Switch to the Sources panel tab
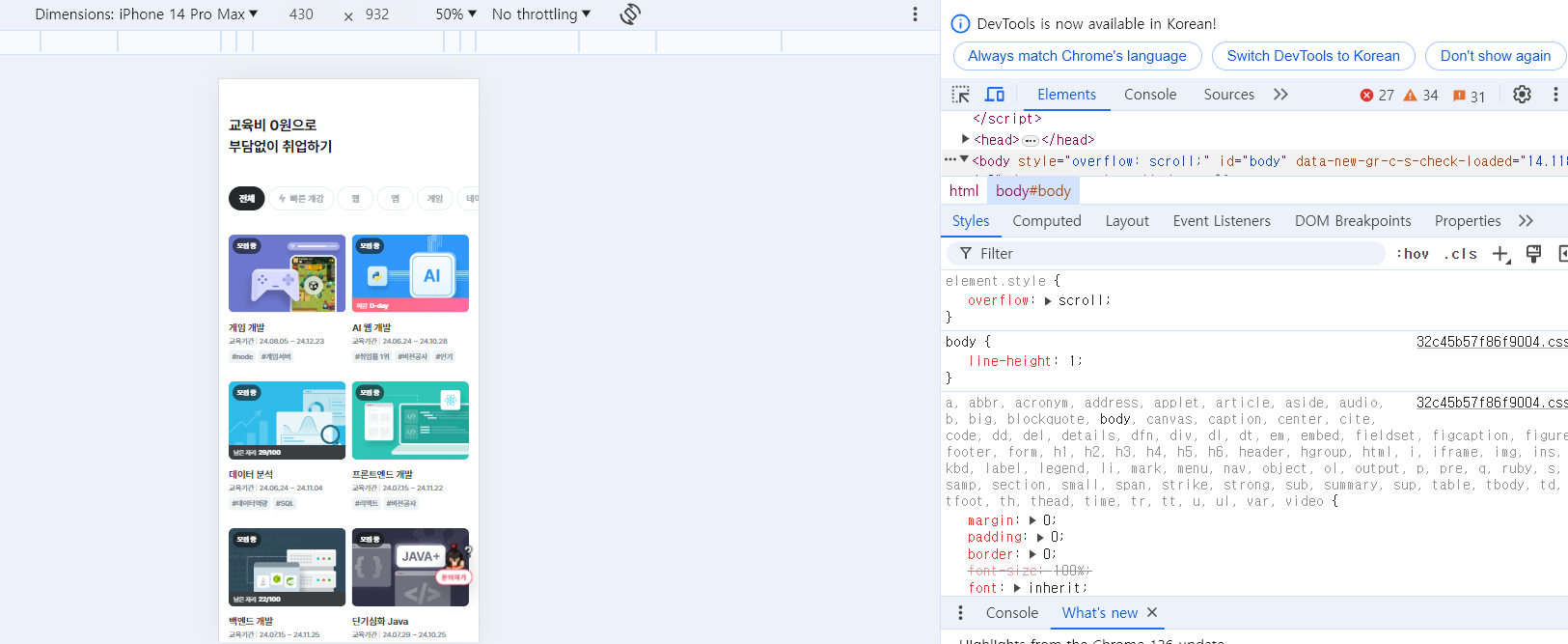Screen dimensions: 1568x644 pyautogui.click(x=1229, y=95)
